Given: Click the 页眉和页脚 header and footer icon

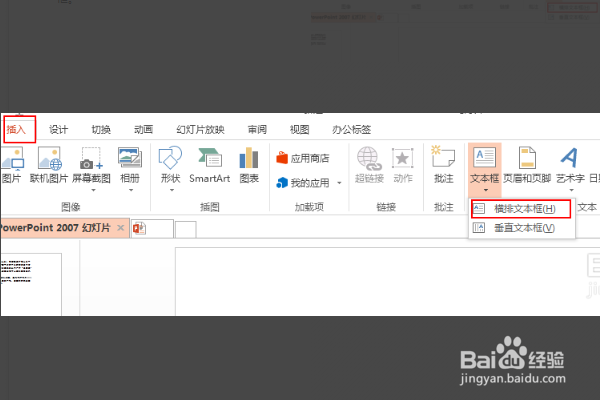Looking at the screenshot, I should pos(527,165).
